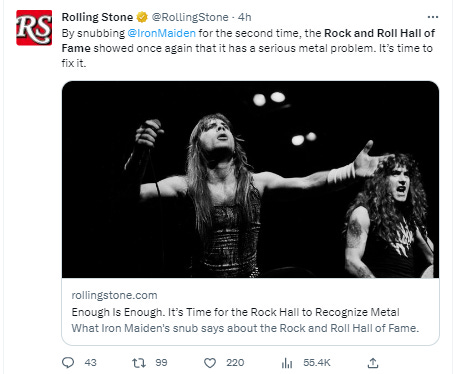This screenshot has height=374, width=453.
Task: Open article titled Enough Is Enough
Action: (235, 312)
